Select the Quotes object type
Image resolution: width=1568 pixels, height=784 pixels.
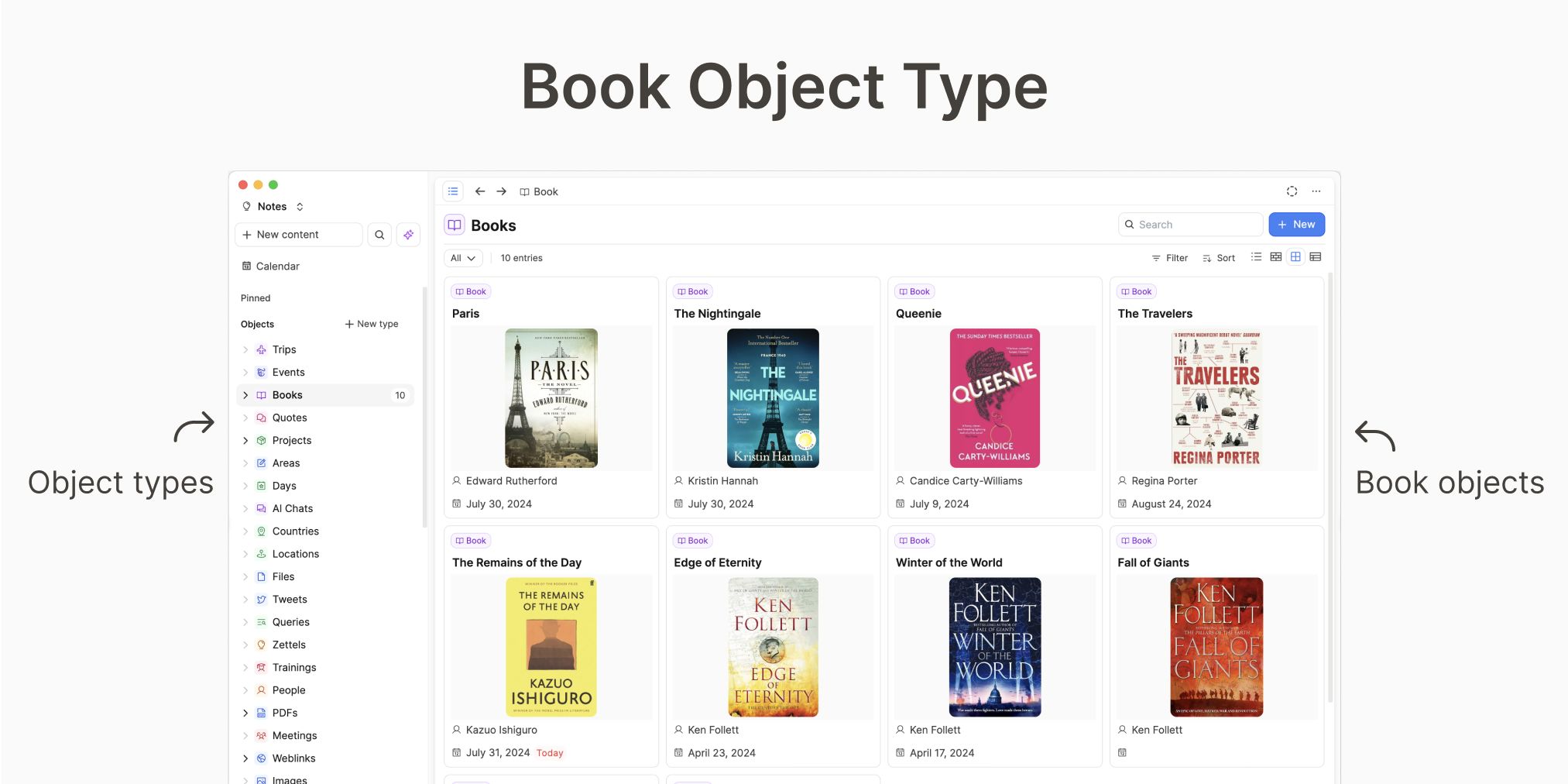[290, 418]
